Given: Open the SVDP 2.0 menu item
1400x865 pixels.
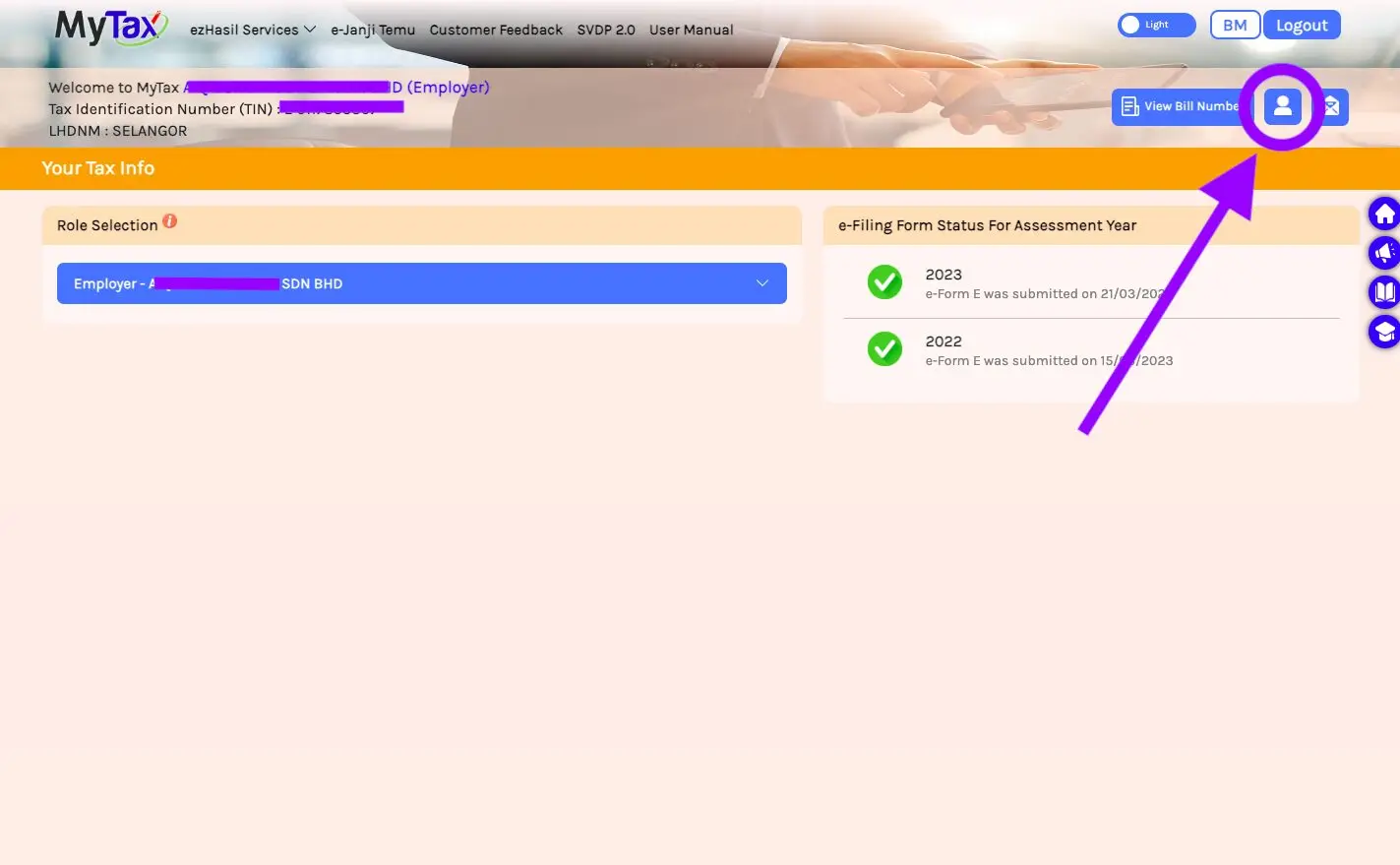Looking at the screenshot, I should [606, 30].
